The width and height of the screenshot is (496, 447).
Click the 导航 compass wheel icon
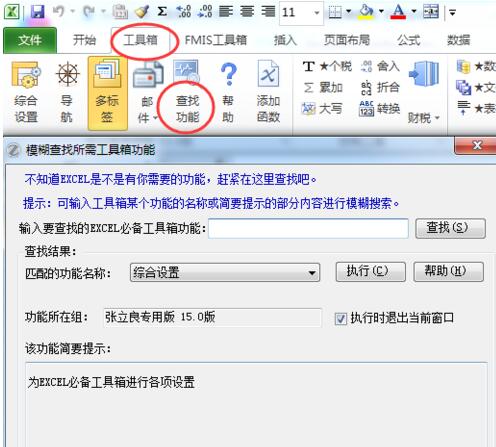click(67, 74)
